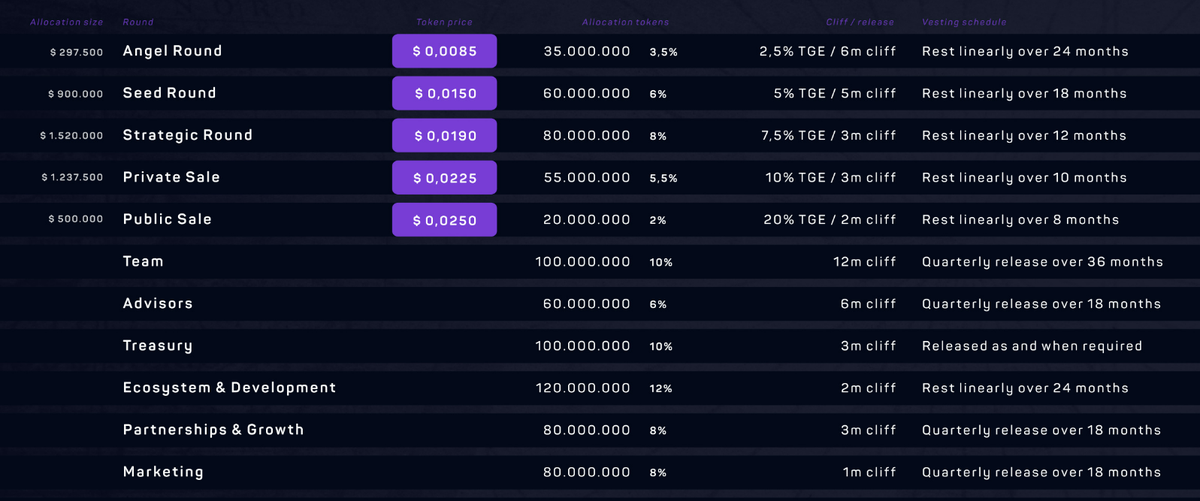
Task: Select the Marketing row label
Action: (x=163, y=472)
